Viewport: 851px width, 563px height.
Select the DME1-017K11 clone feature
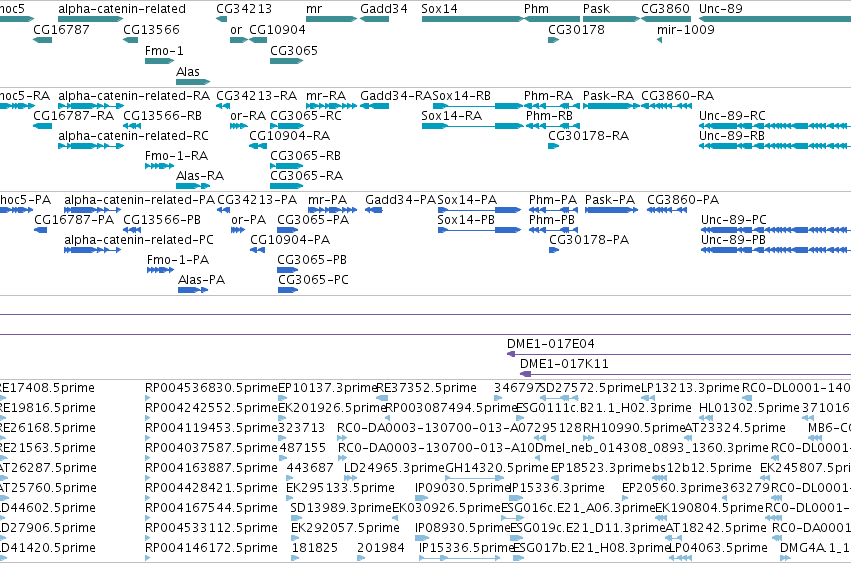coord(685,374)
